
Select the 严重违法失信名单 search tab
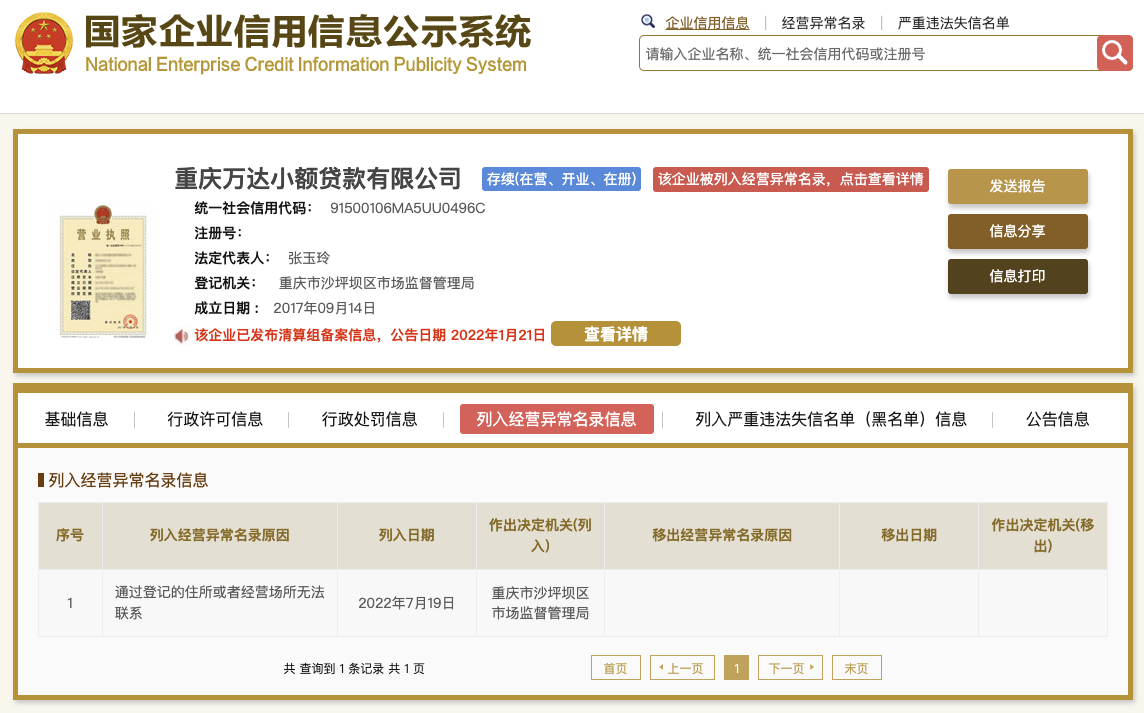point(953,23)
